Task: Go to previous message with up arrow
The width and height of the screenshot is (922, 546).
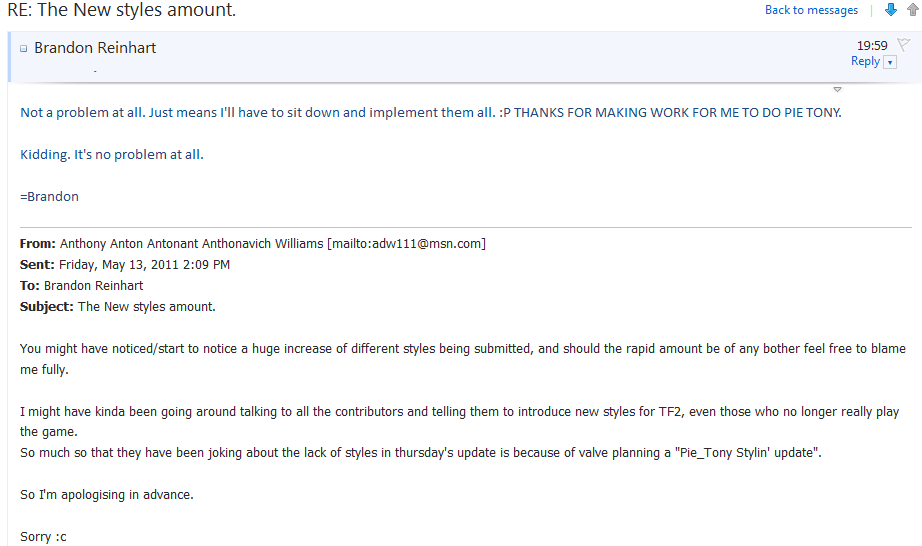Action: click(912, 10)
